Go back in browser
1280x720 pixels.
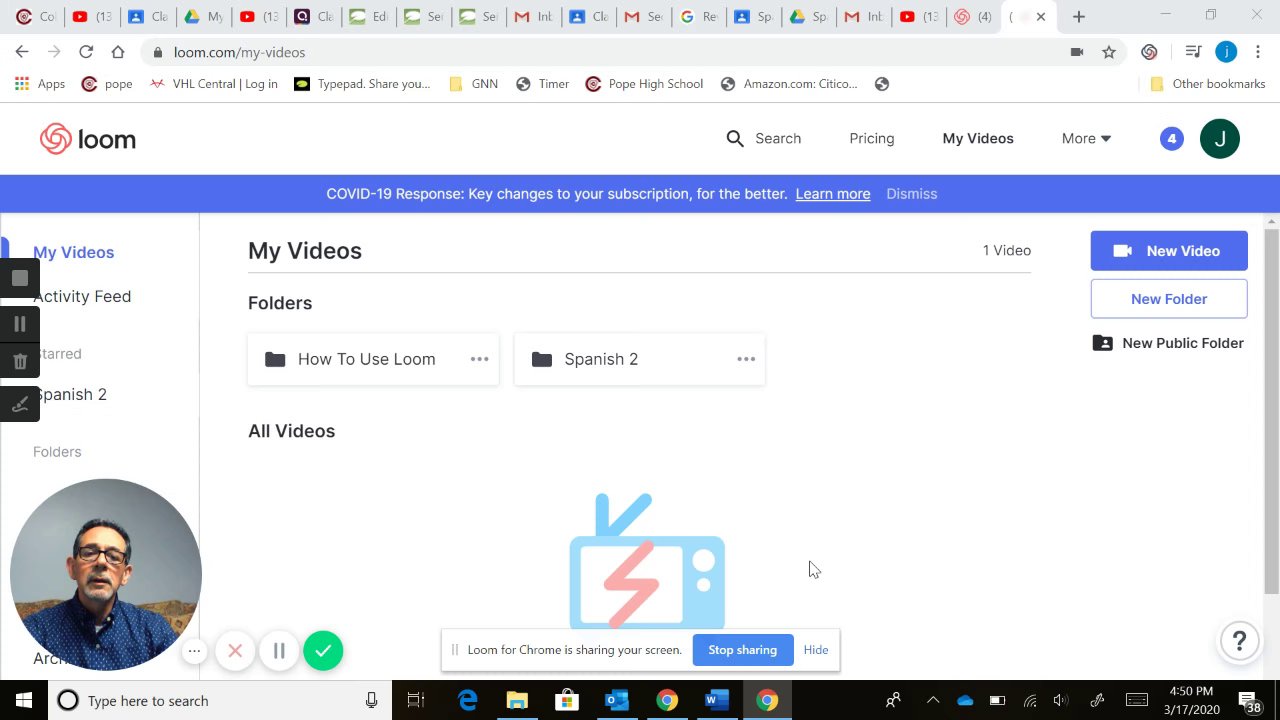pos(22,52)
